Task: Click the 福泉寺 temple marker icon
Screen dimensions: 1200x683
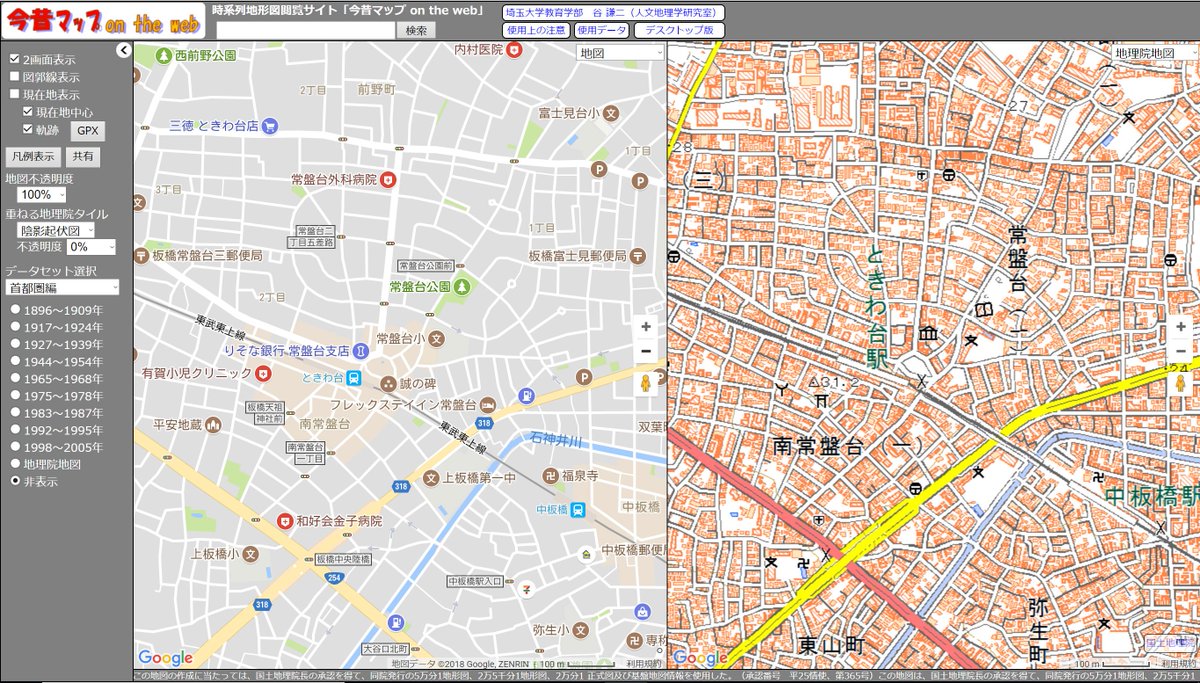Action: (x=550, y=474)
